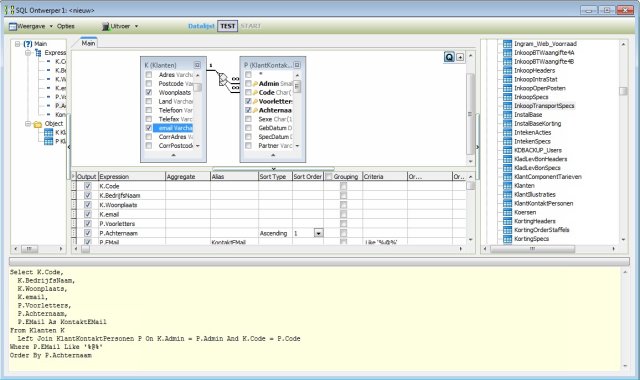Click the Klanten field list scrollbar thumb

point(198,88)
